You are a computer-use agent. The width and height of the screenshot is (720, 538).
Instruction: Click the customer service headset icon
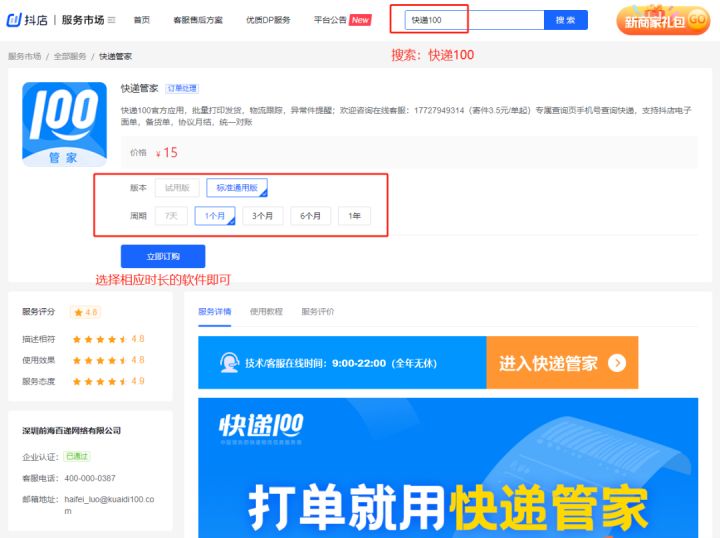click(x=229, y=363)
